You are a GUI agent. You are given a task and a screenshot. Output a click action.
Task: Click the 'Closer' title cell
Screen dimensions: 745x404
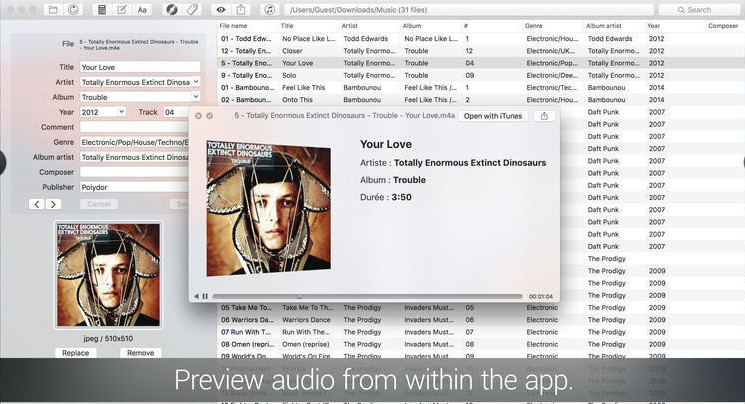(x=292, y=51)
